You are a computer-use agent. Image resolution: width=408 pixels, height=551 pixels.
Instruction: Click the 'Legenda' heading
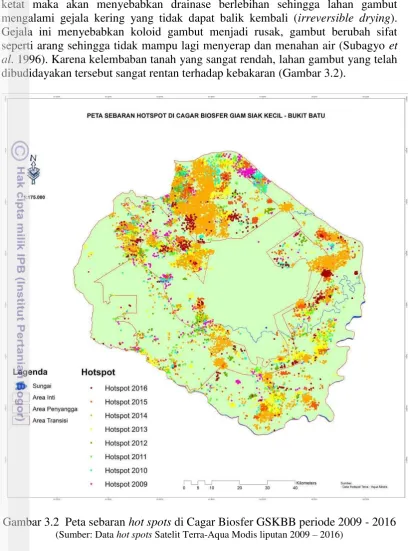[x=30, y=372]
